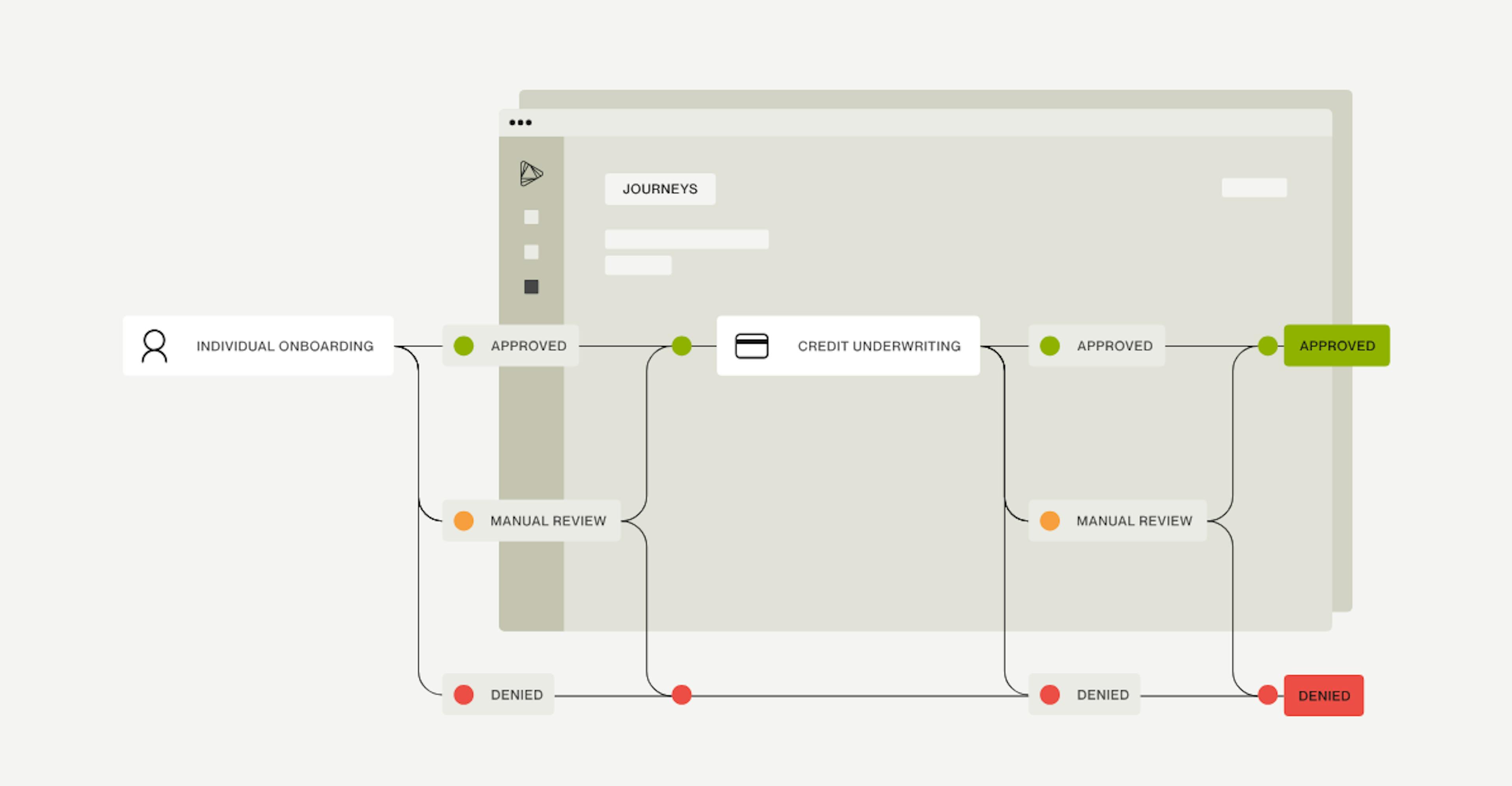Select the dark square sidebar icon

[x=531, y=286]
